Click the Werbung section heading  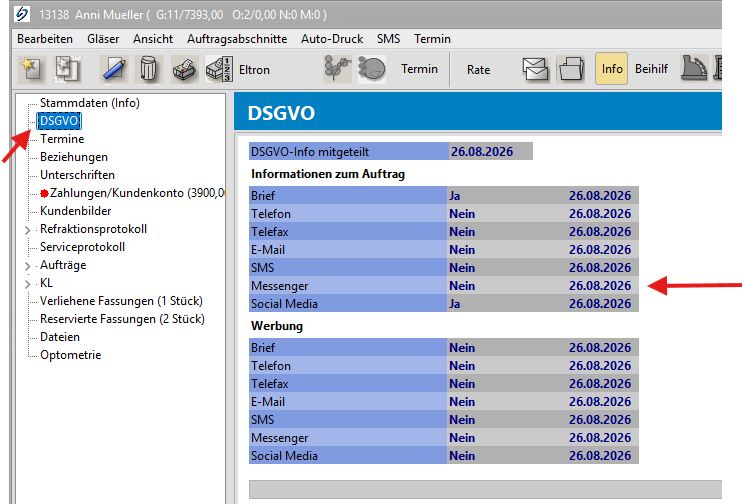coord(277,326)
